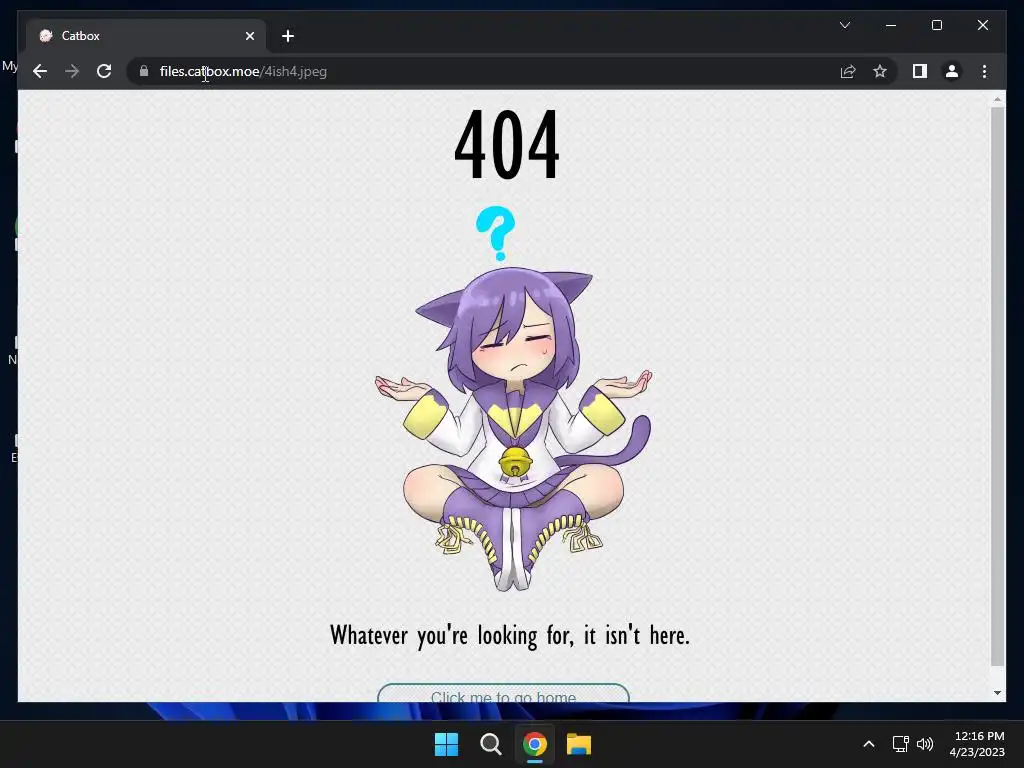Open network status tray icon
Viewport: 1024px width, 768px height.
[901, 744]
